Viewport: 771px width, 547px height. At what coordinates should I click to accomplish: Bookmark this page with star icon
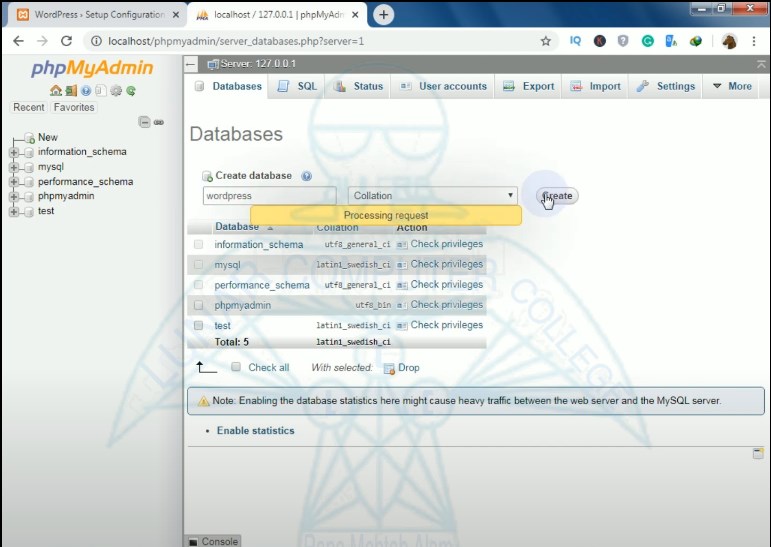point(546,41)
